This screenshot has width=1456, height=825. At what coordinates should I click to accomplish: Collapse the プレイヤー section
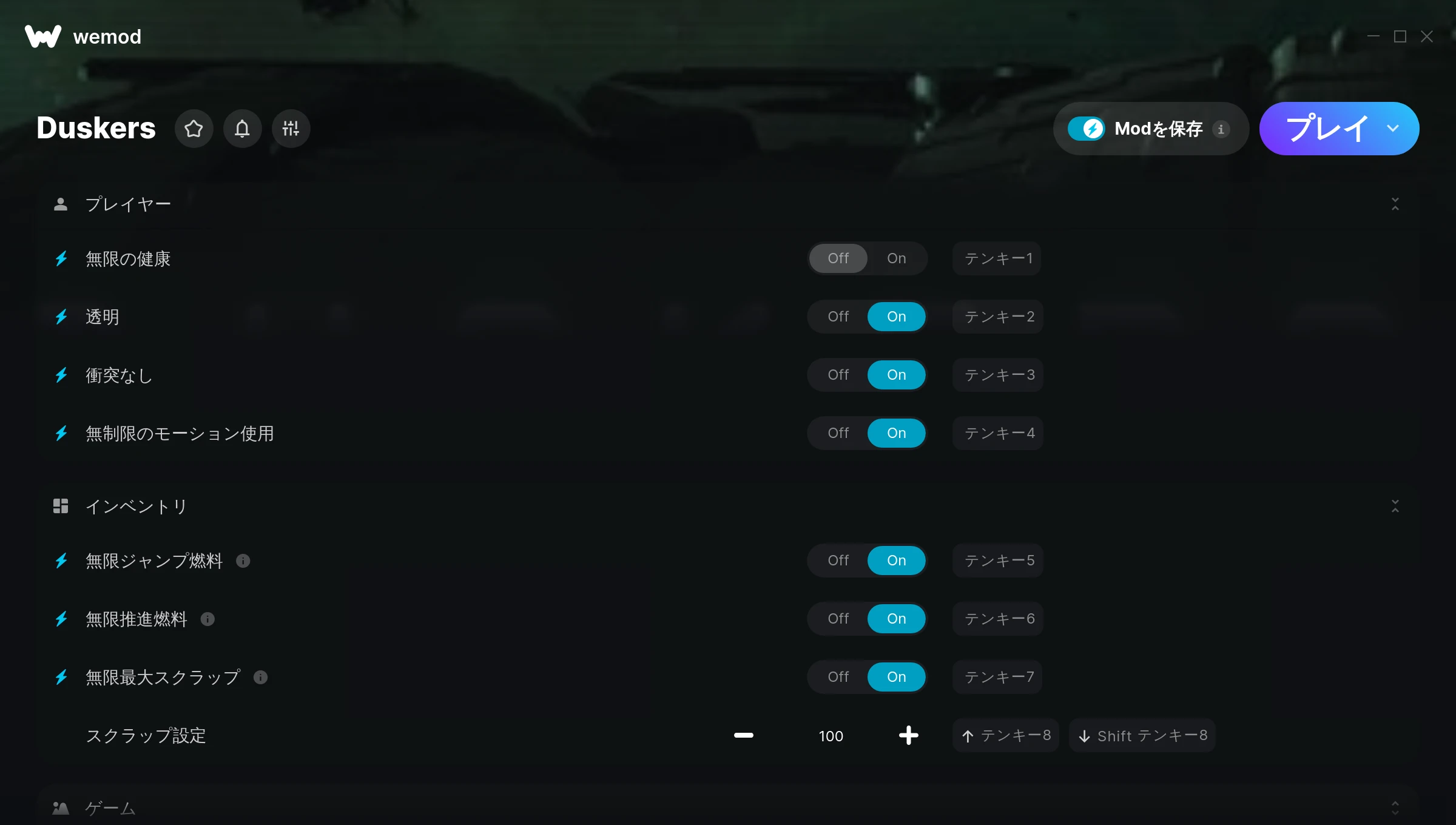[1395, 204]
